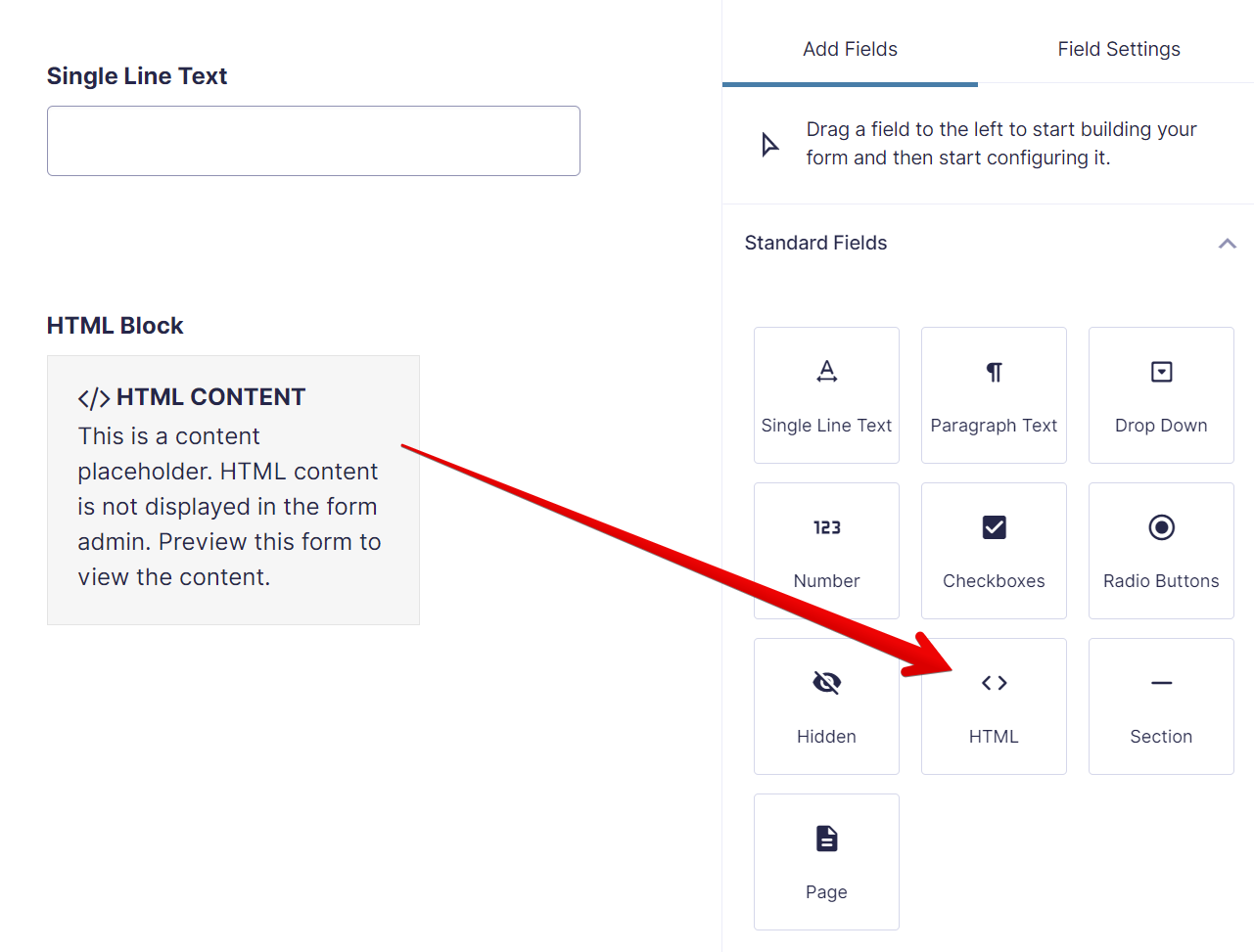Image resolution: width=1254 pixels, height=952 pixels.
Task: Click the HTML code brackets icon
Action: coord(994,683)
